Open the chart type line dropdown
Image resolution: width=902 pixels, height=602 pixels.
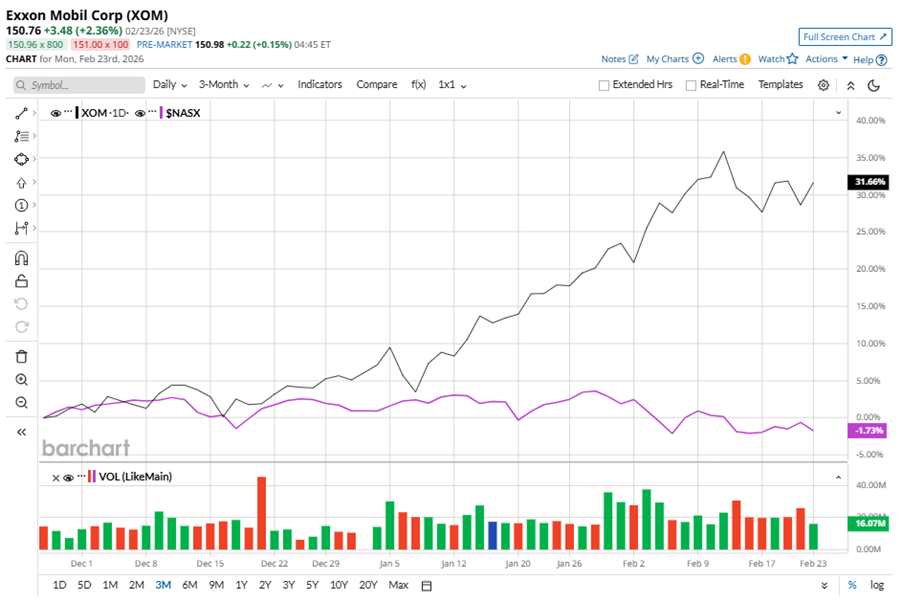click(273, 85)
